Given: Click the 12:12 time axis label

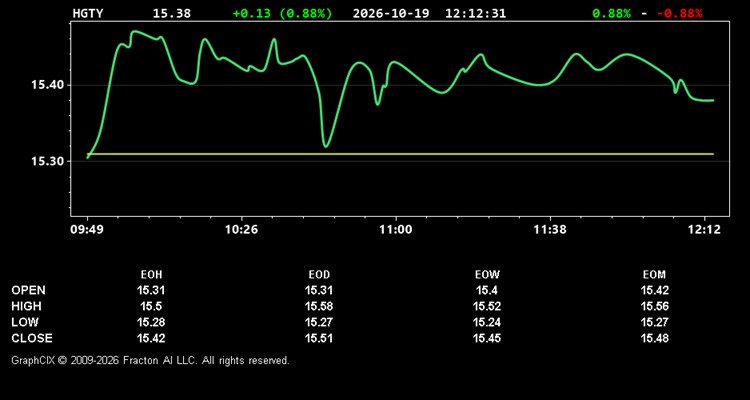Looking at the screenshot, I should pos(705,230).
